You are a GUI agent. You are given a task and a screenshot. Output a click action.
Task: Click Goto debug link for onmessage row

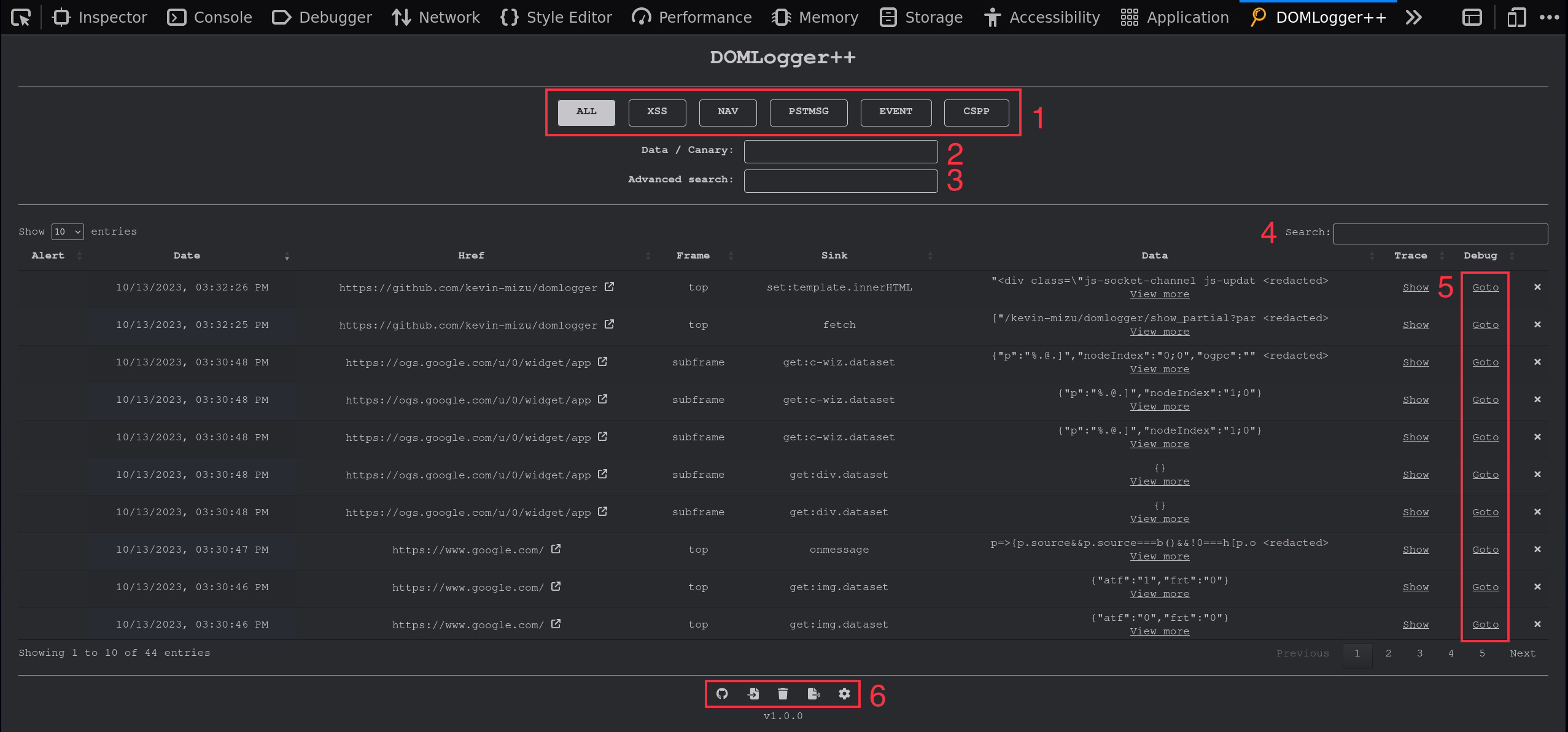click(x=1485, y=550)
